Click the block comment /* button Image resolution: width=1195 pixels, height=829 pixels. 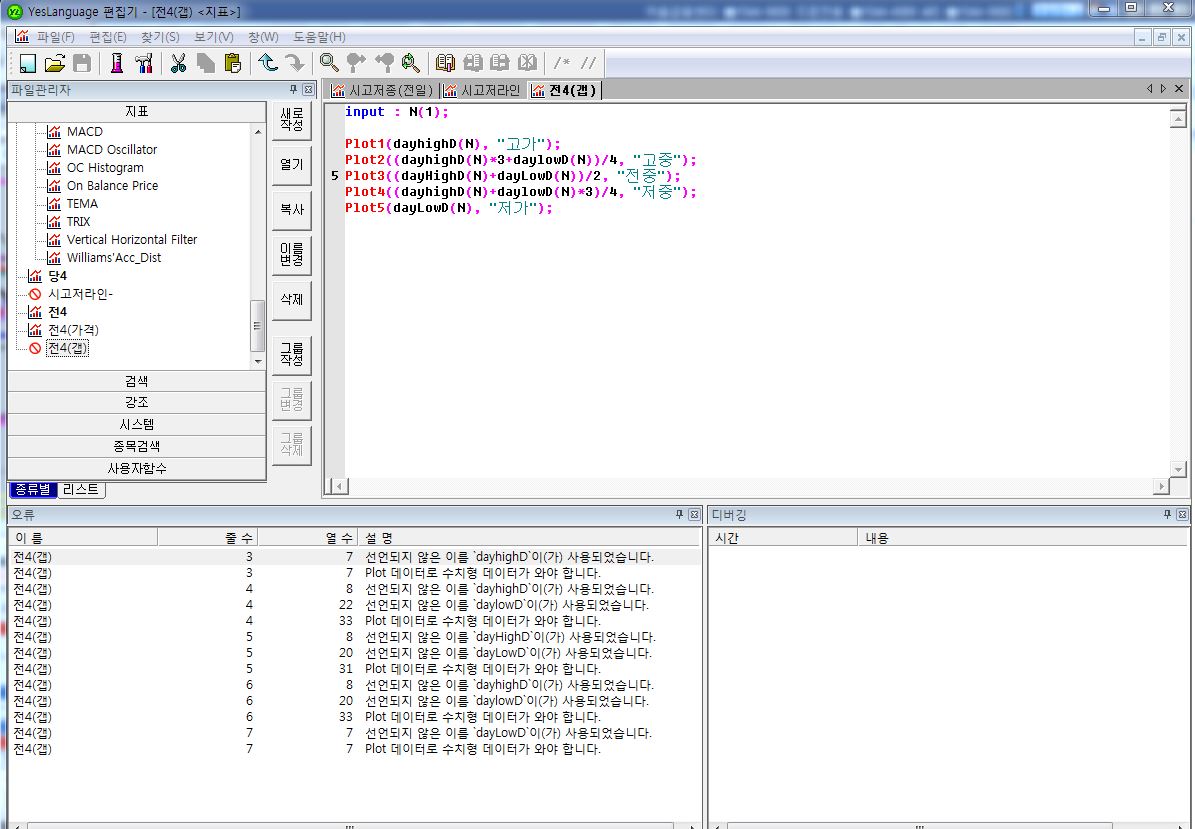tap(562, 63)
